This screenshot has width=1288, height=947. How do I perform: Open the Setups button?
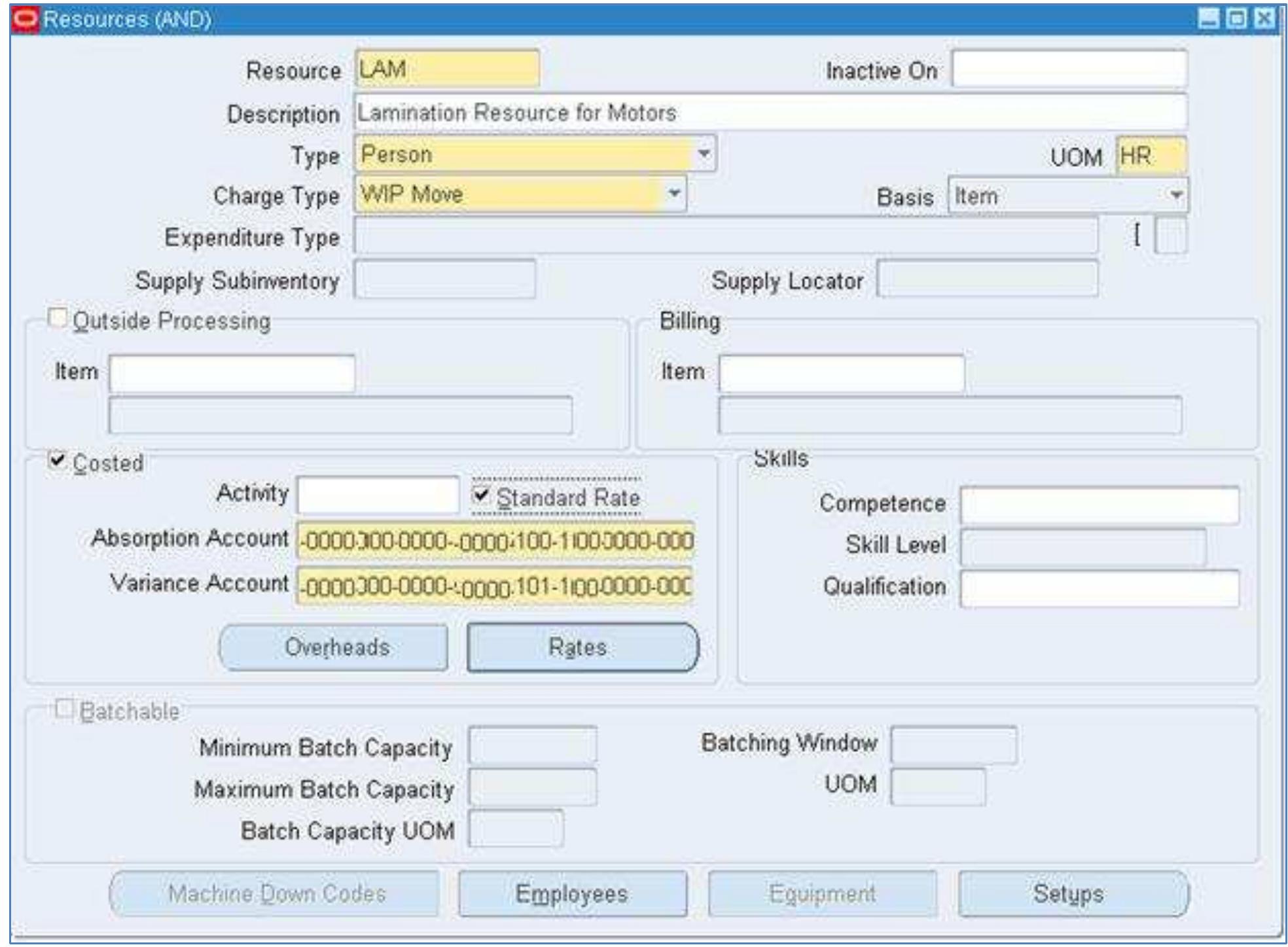1073,893
